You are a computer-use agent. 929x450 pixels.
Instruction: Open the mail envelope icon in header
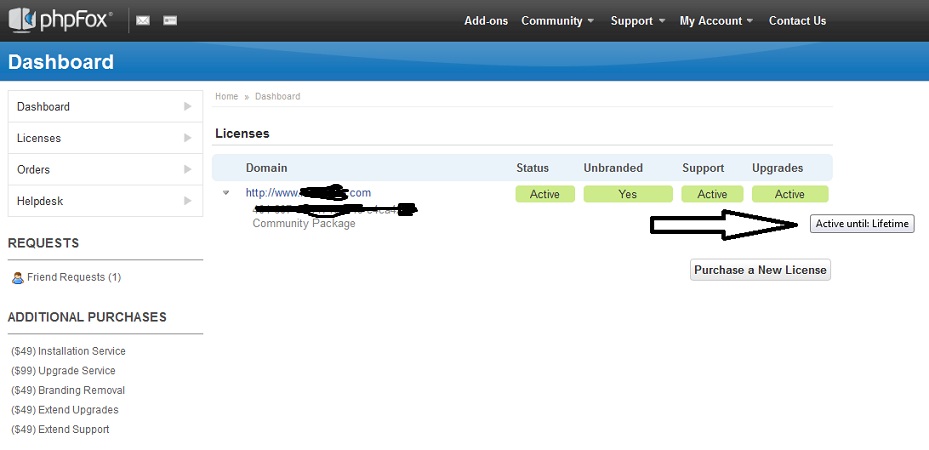[x=143, y=21]
